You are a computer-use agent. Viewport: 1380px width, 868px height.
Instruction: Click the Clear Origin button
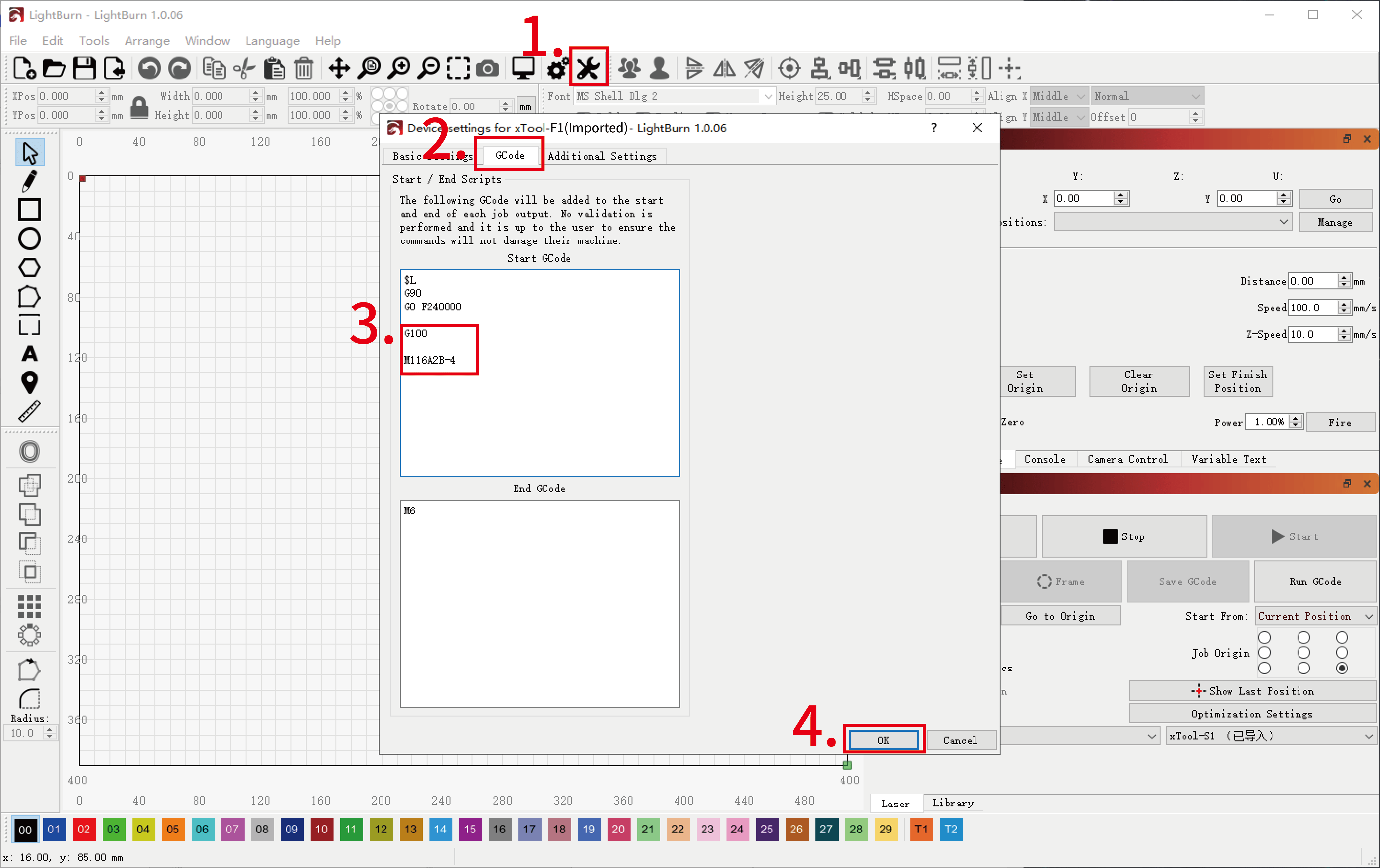click(1139, 381)
